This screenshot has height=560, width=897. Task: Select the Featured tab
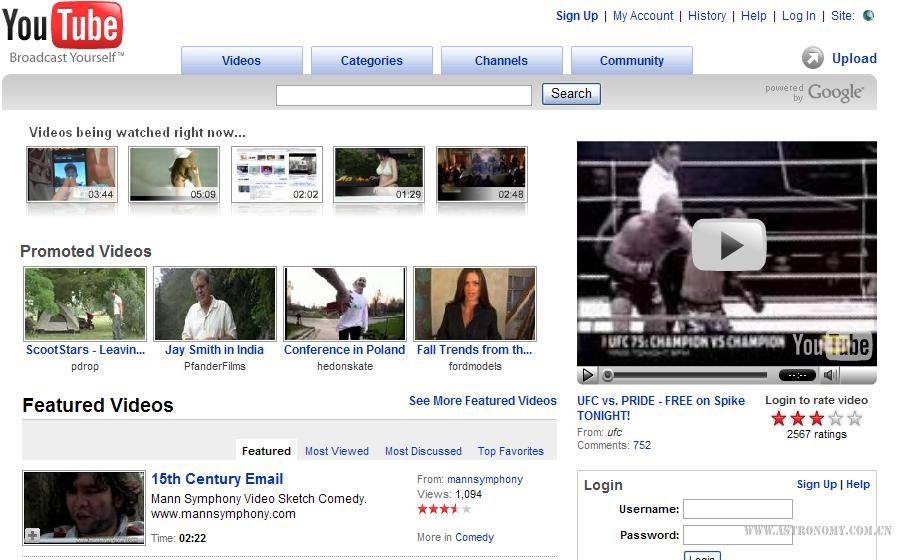tap(266, 451)
